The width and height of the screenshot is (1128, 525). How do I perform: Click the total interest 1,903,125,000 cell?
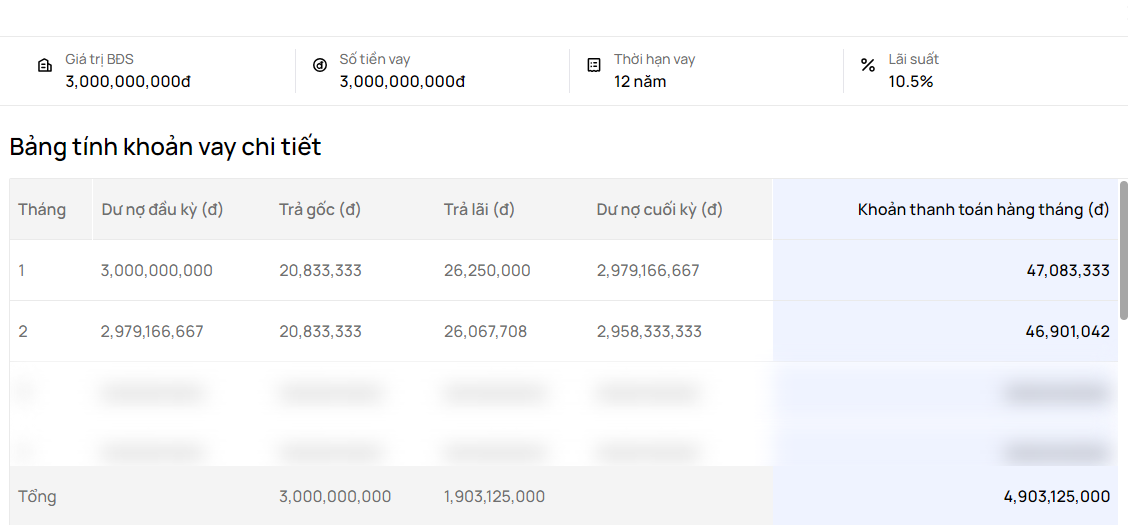494,497
